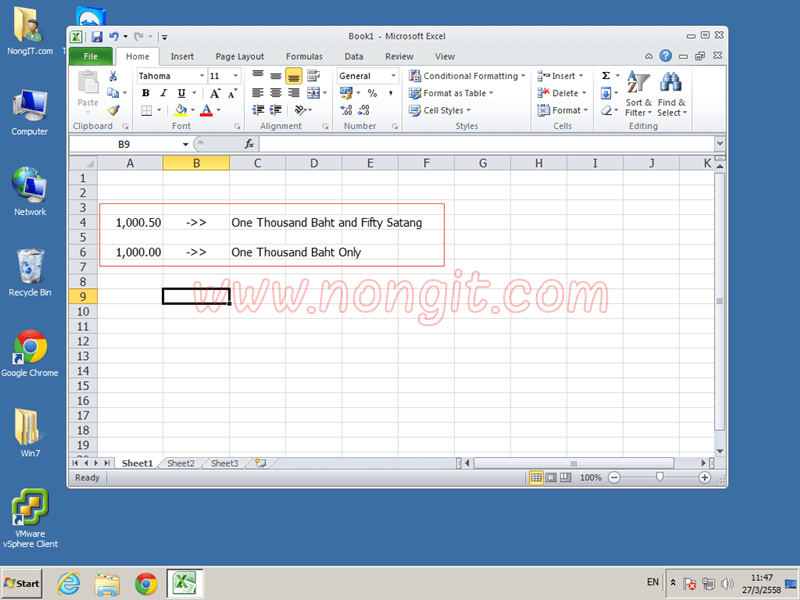Merge and center the selected cells
The height and width of the screenshot is (600, 800).
[x=313, y=93]
